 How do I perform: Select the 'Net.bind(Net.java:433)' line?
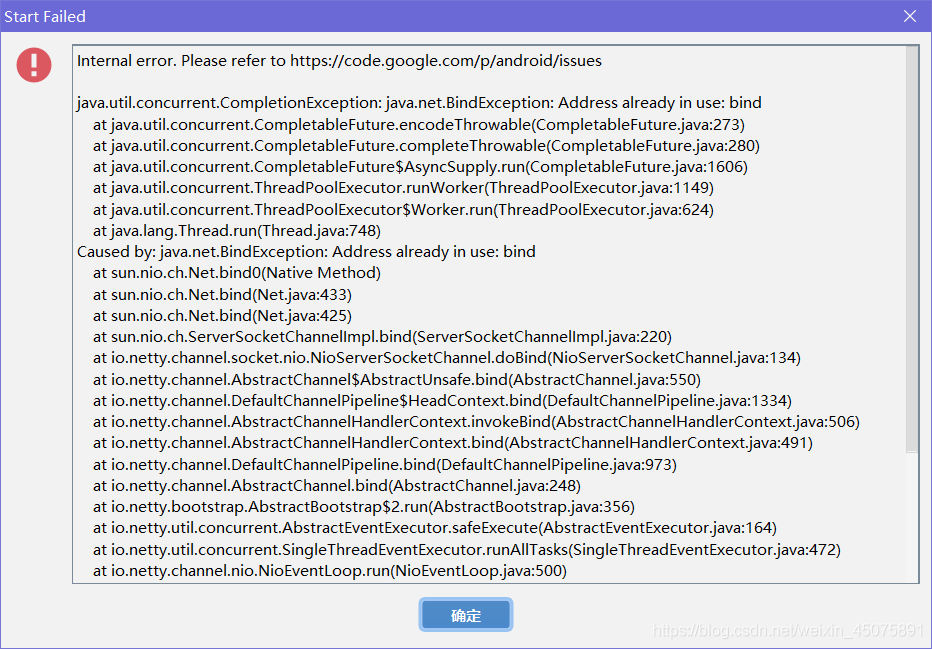pos(222,294)
